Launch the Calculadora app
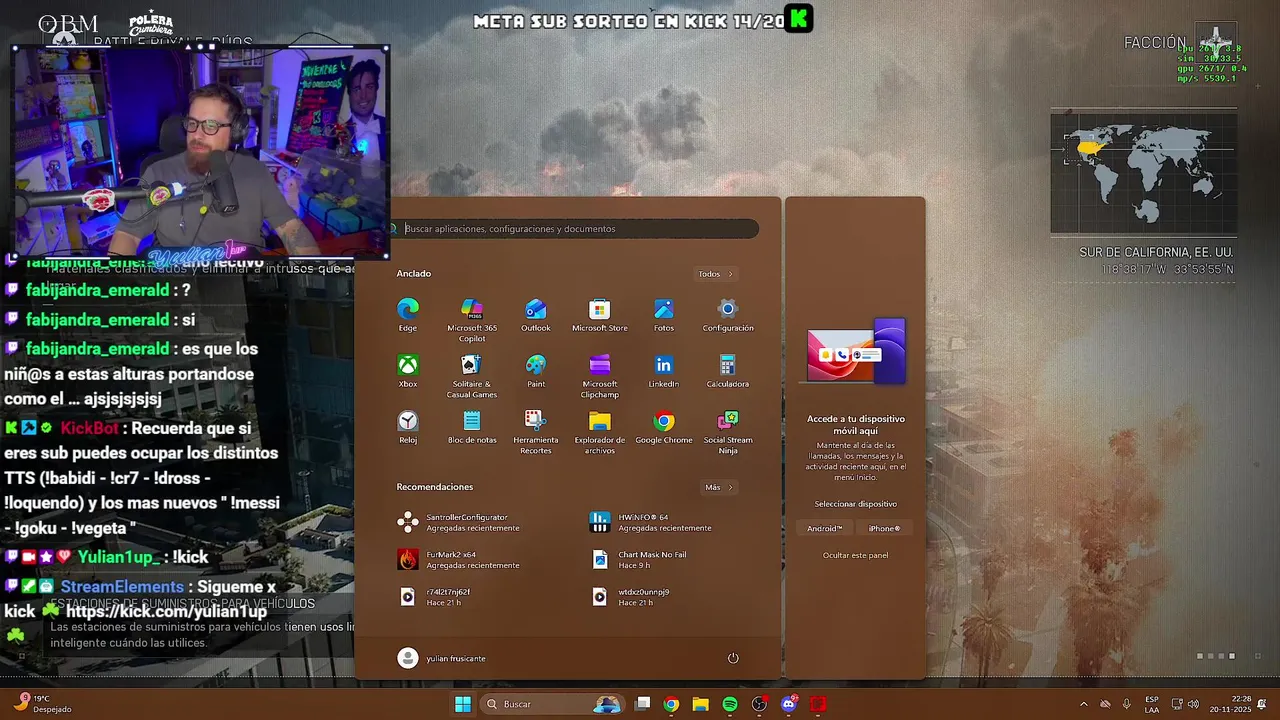 click(x=728, y=371)
